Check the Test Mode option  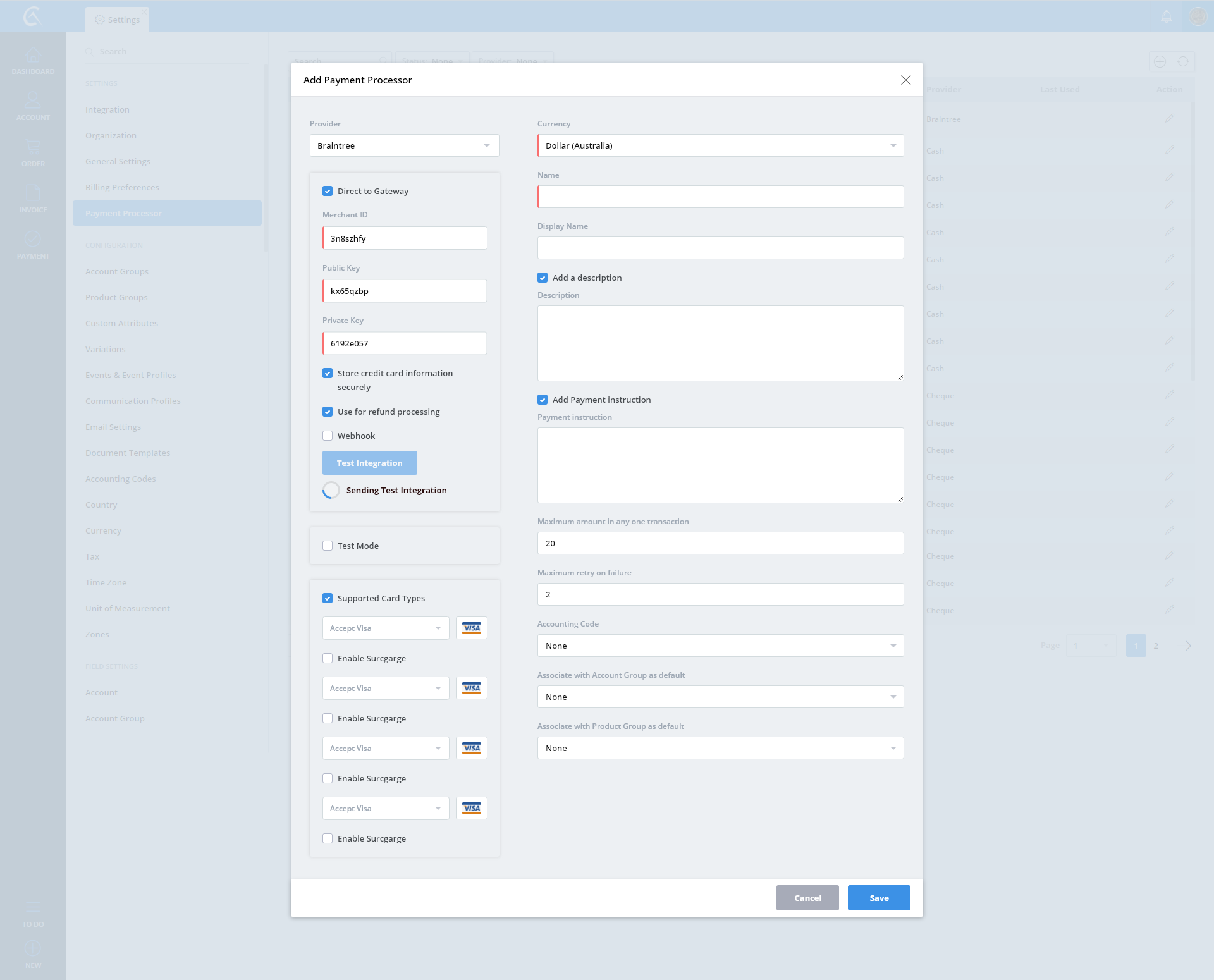328,546
